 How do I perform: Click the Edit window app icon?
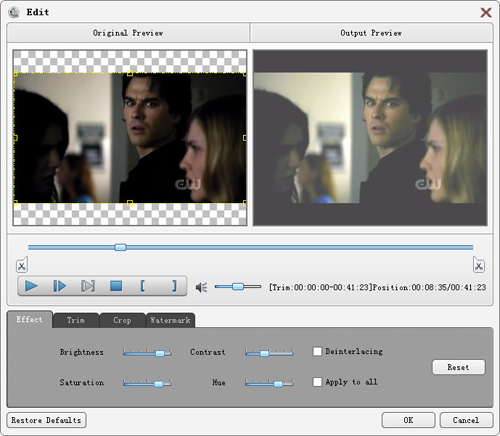click(14, 12)
